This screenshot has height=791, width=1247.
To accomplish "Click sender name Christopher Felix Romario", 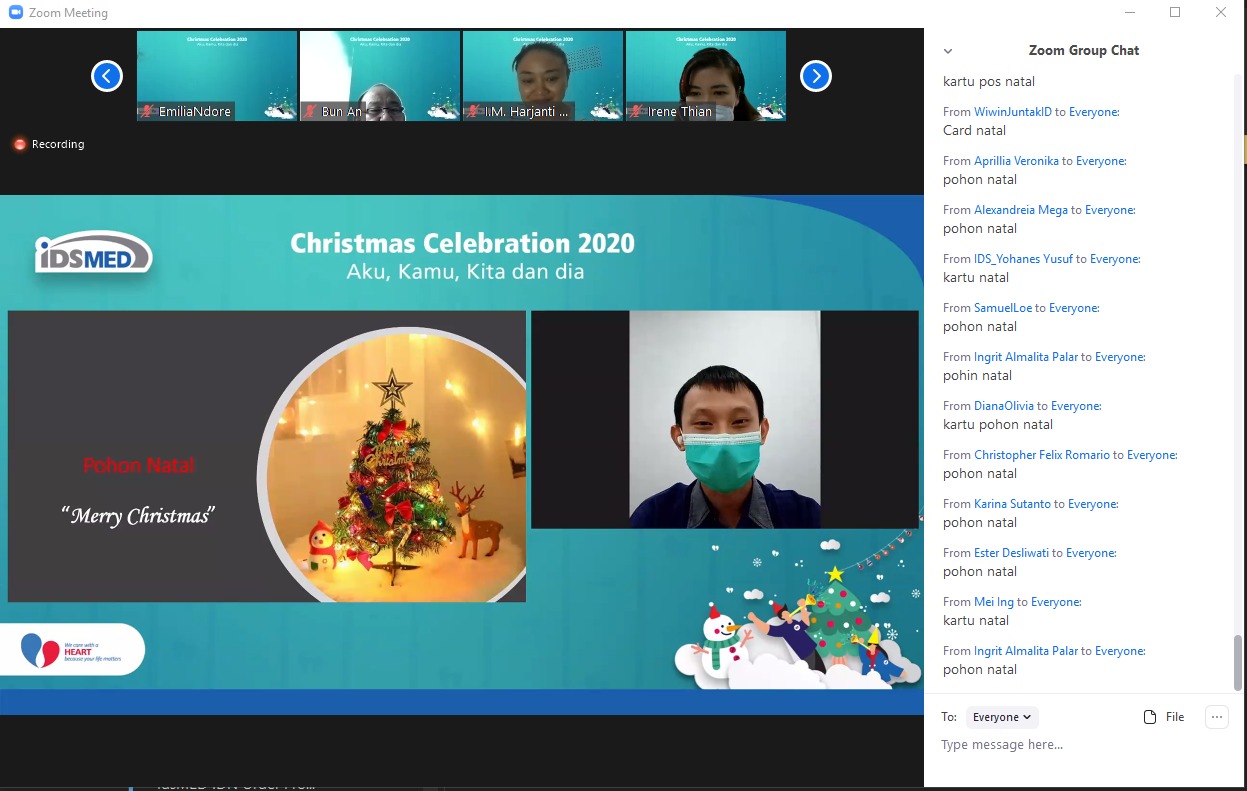I will tap(1042, 455).
